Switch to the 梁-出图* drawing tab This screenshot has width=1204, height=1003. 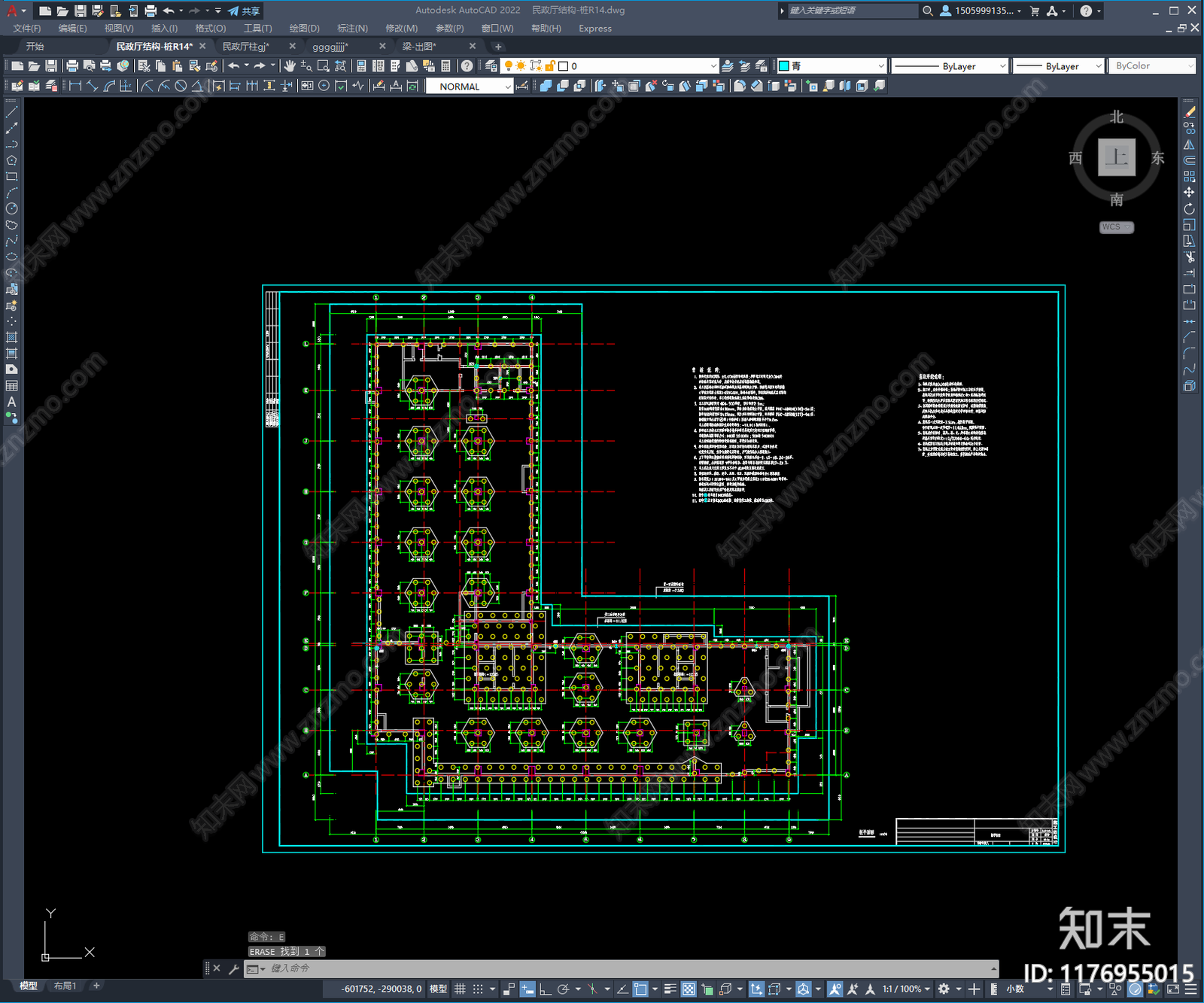pyautogui.click(x=419, y=47)
